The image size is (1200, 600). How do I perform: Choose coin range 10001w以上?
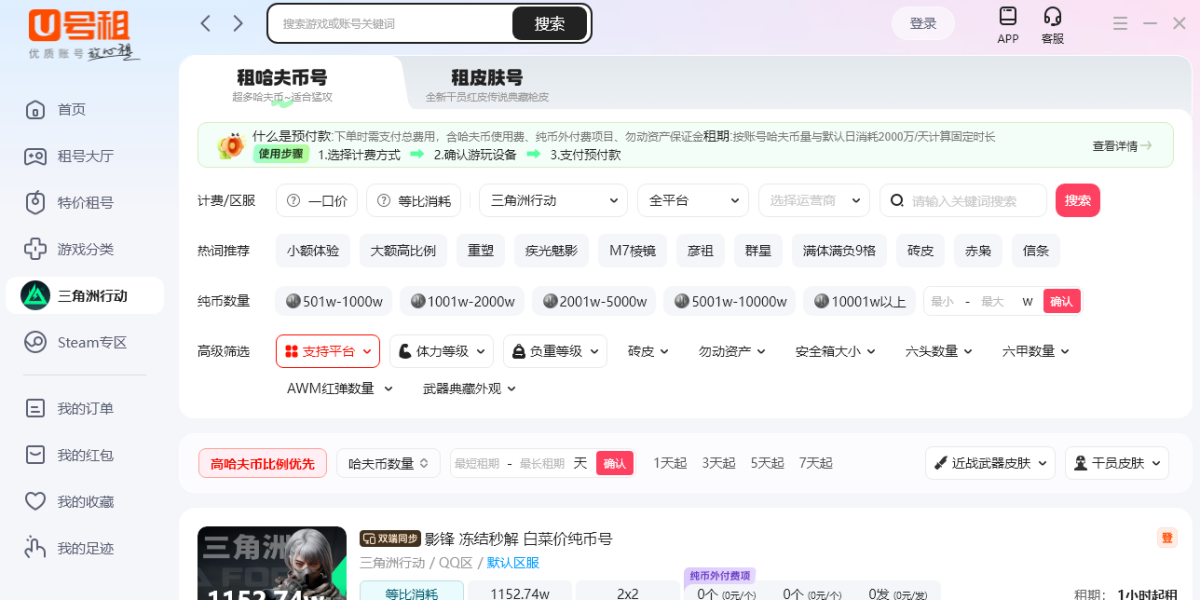[x=859, y=301]
